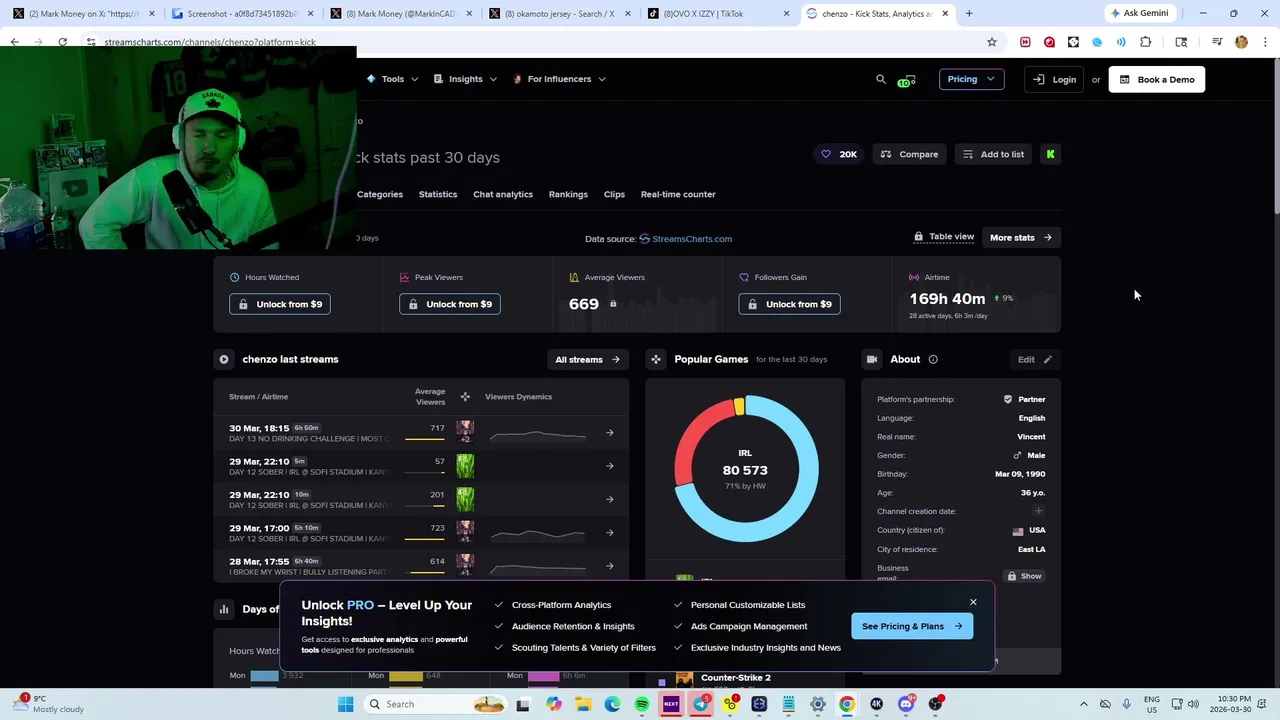Switch to the Categories tab
The height and width of the screenshot is (720, 1280).
pos(380,194)
